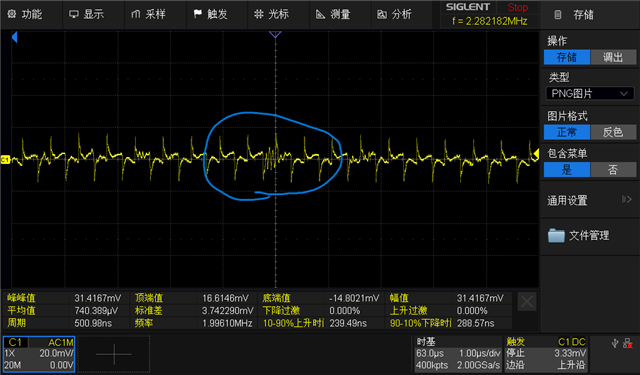
Task: Open the 光标 cursors menu
Action: [271, 14]
